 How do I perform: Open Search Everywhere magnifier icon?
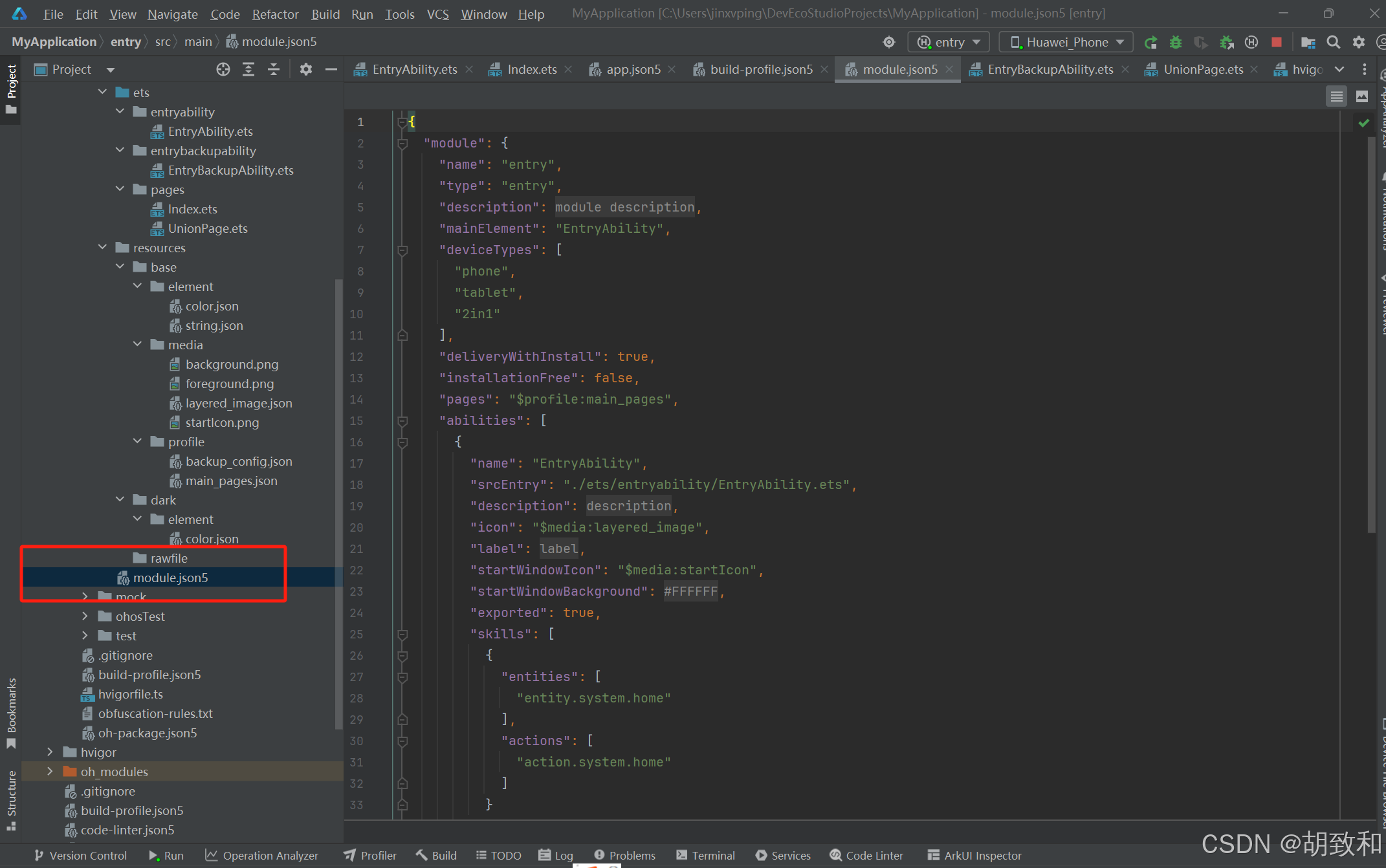1333,42
